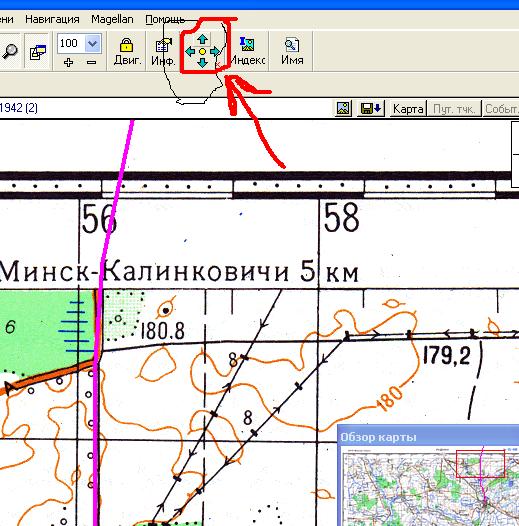
Task: Click the magnifying glass zoom tool
Action: [x=10, y=51]
